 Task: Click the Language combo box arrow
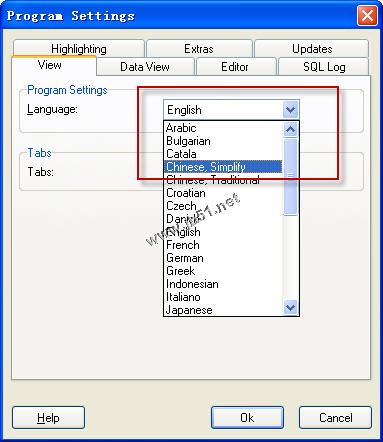pos(290,110)
